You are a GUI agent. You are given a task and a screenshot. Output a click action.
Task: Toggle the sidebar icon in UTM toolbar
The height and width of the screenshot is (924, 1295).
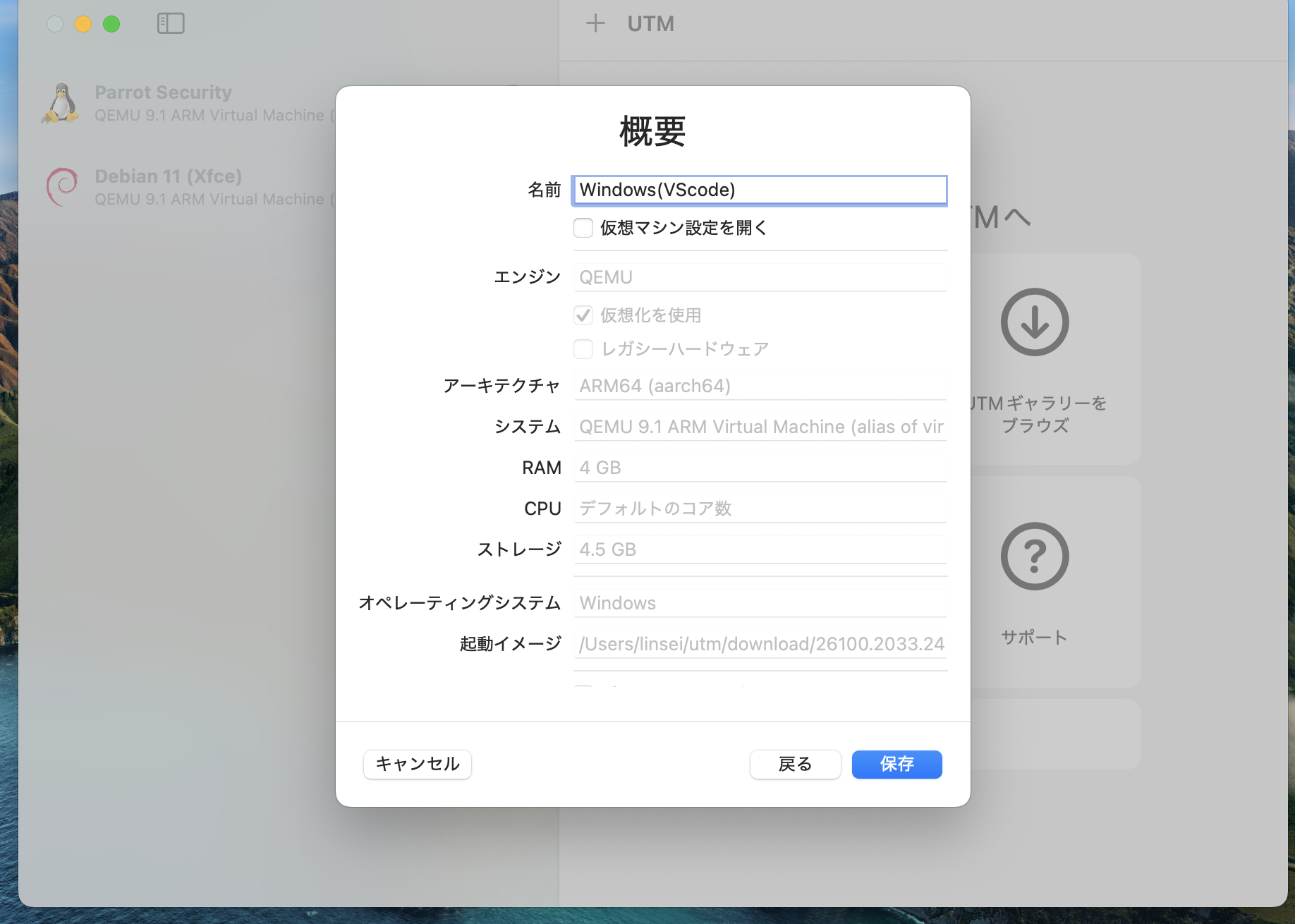click(x=171, y=23)
